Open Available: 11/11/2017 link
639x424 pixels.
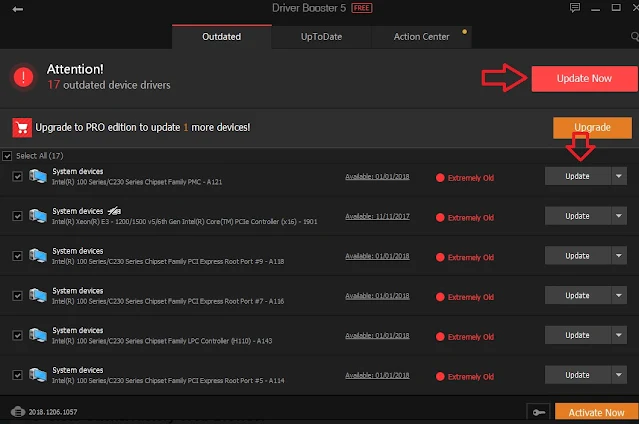377,216
